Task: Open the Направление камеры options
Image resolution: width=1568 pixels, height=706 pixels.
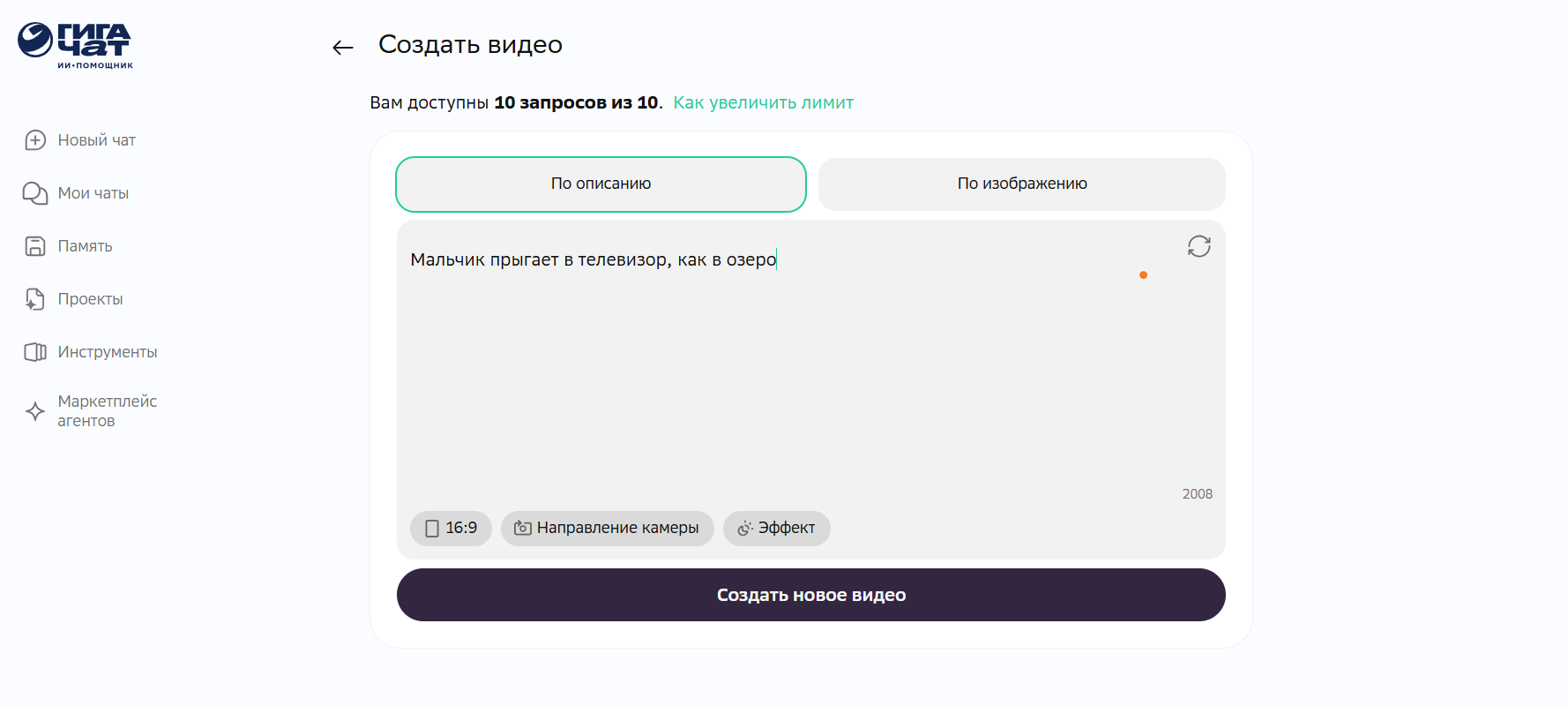Action: click(x=607, y=529)
